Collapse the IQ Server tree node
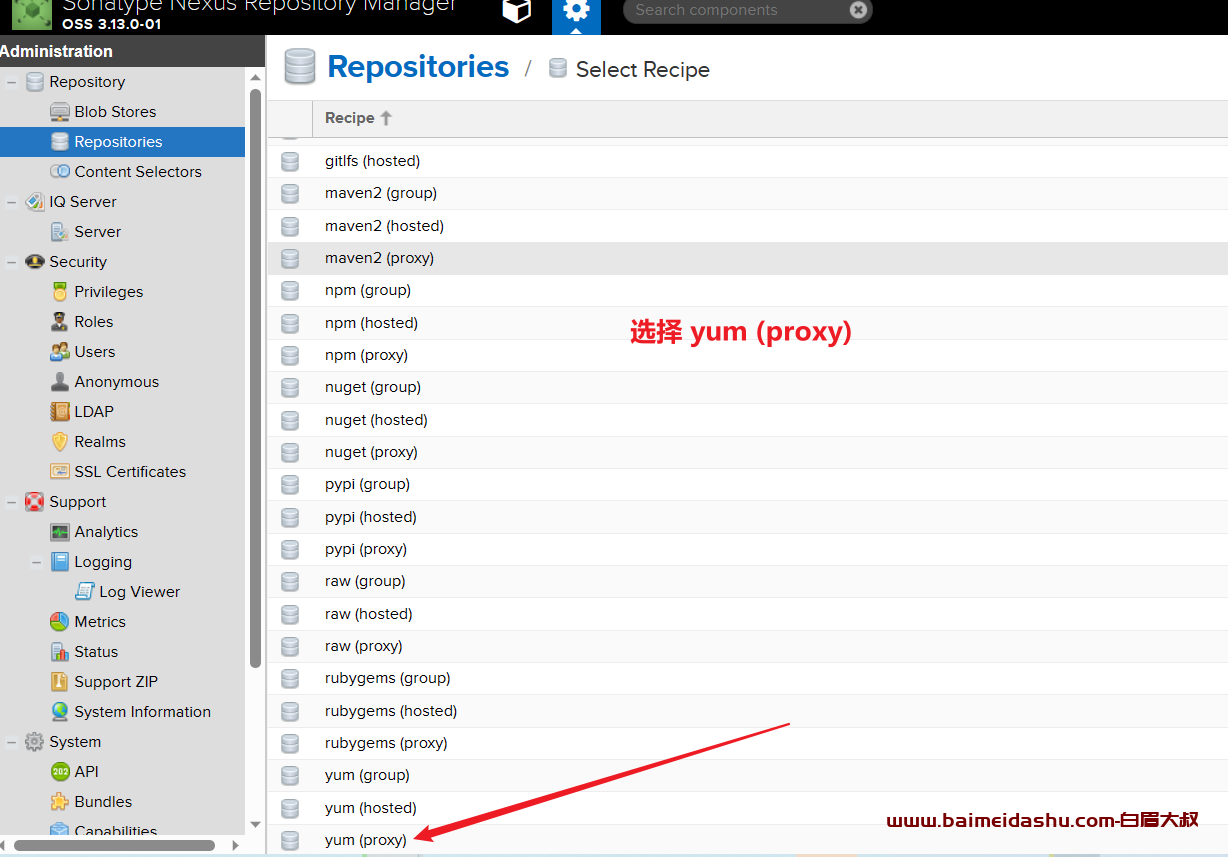1228x857 pixels. (x=12, y=202)
